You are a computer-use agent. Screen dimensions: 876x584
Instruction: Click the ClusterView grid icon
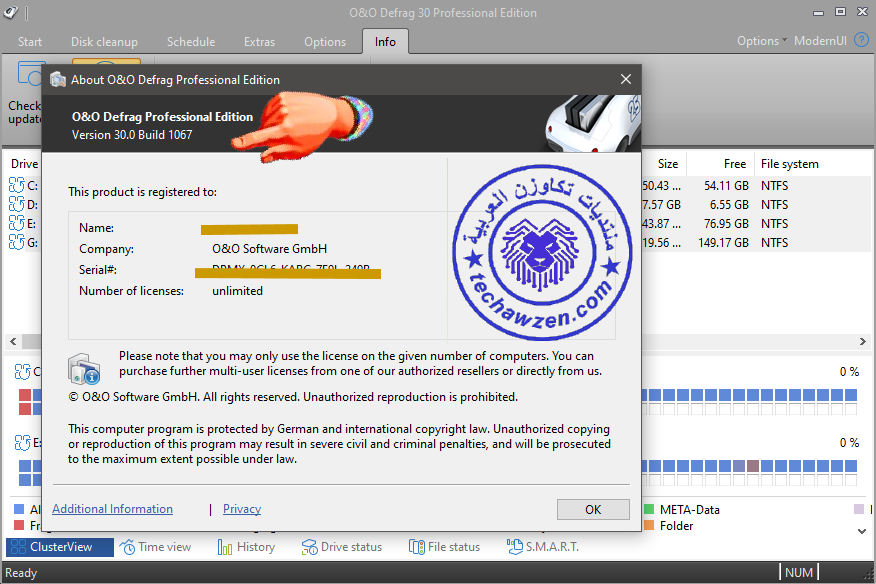pos(18,547)
